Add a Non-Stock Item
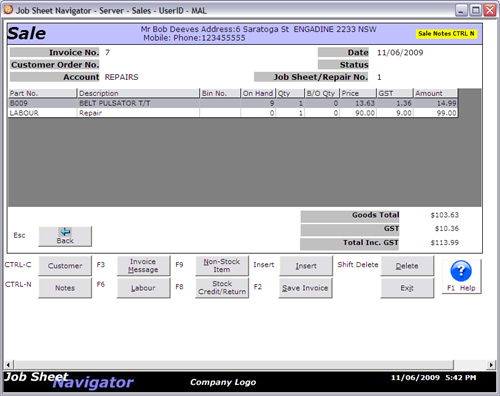This screenshot has height=396, width=500. click(222, 266)
